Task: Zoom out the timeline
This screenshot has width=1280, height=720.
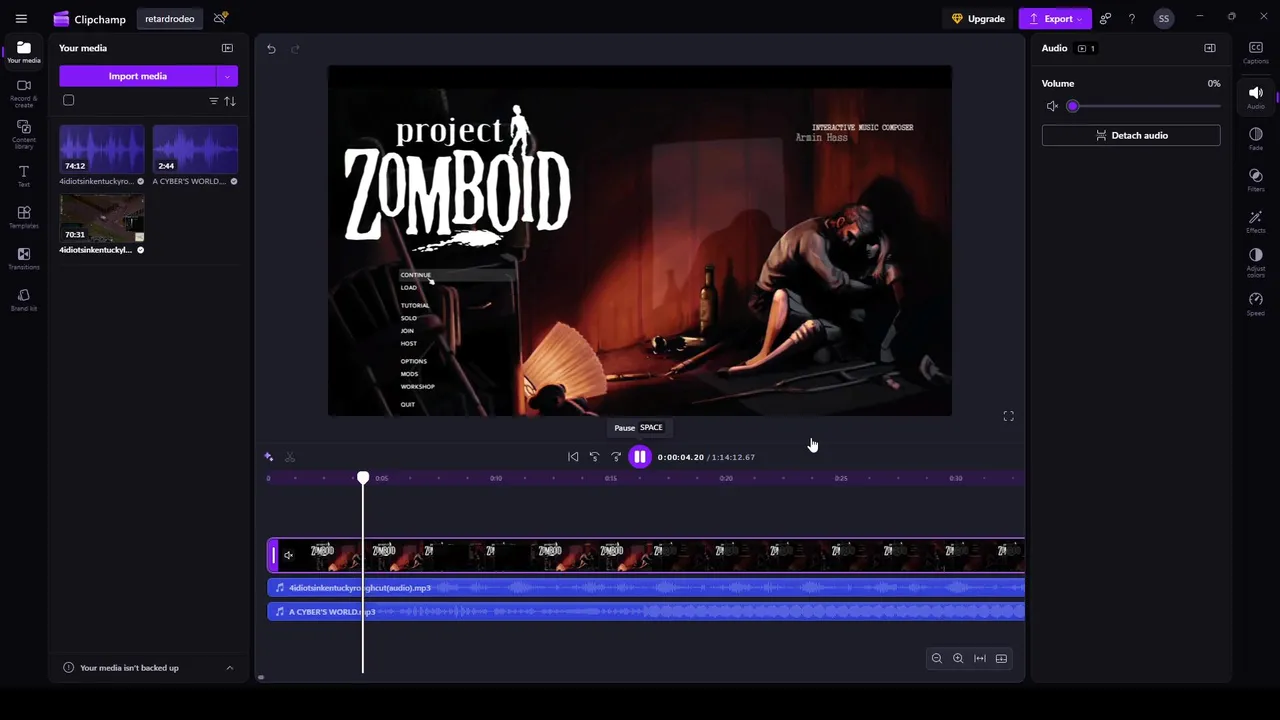Action: click(x=937, y=658)
